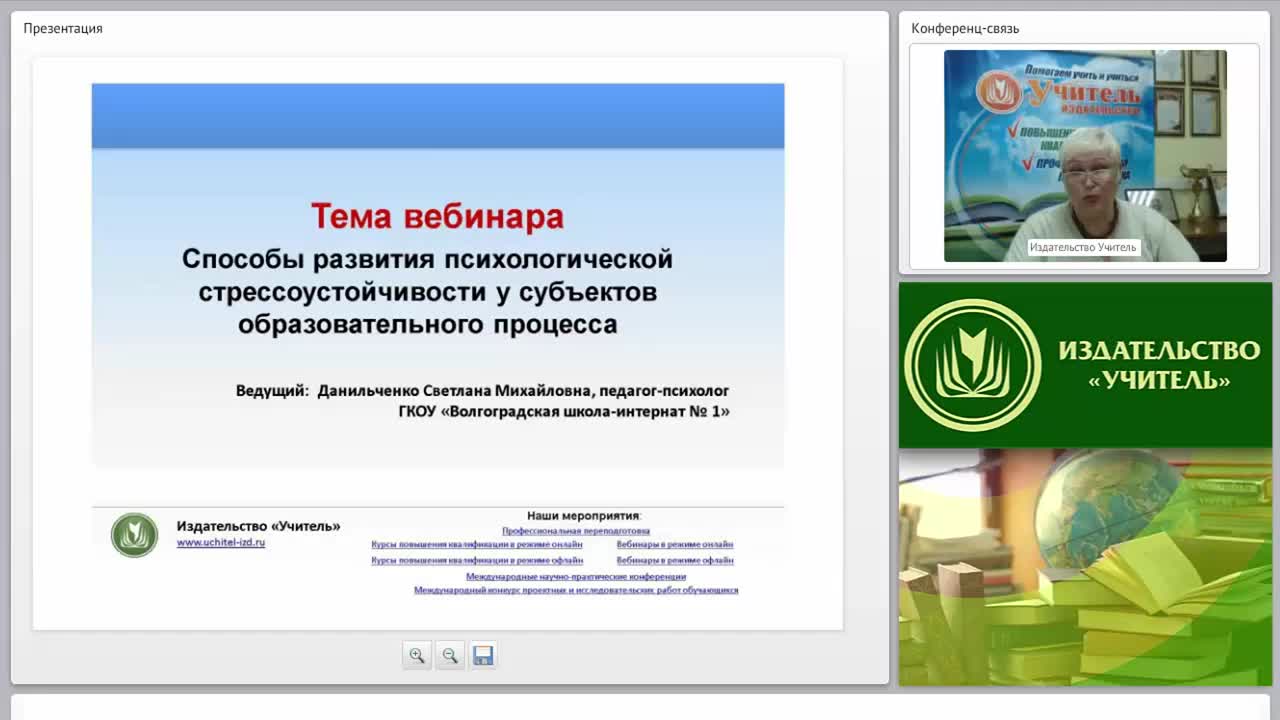Zoom in on the presentation slide
Screen dimensions: 1280x720
[x=417, y=656]
